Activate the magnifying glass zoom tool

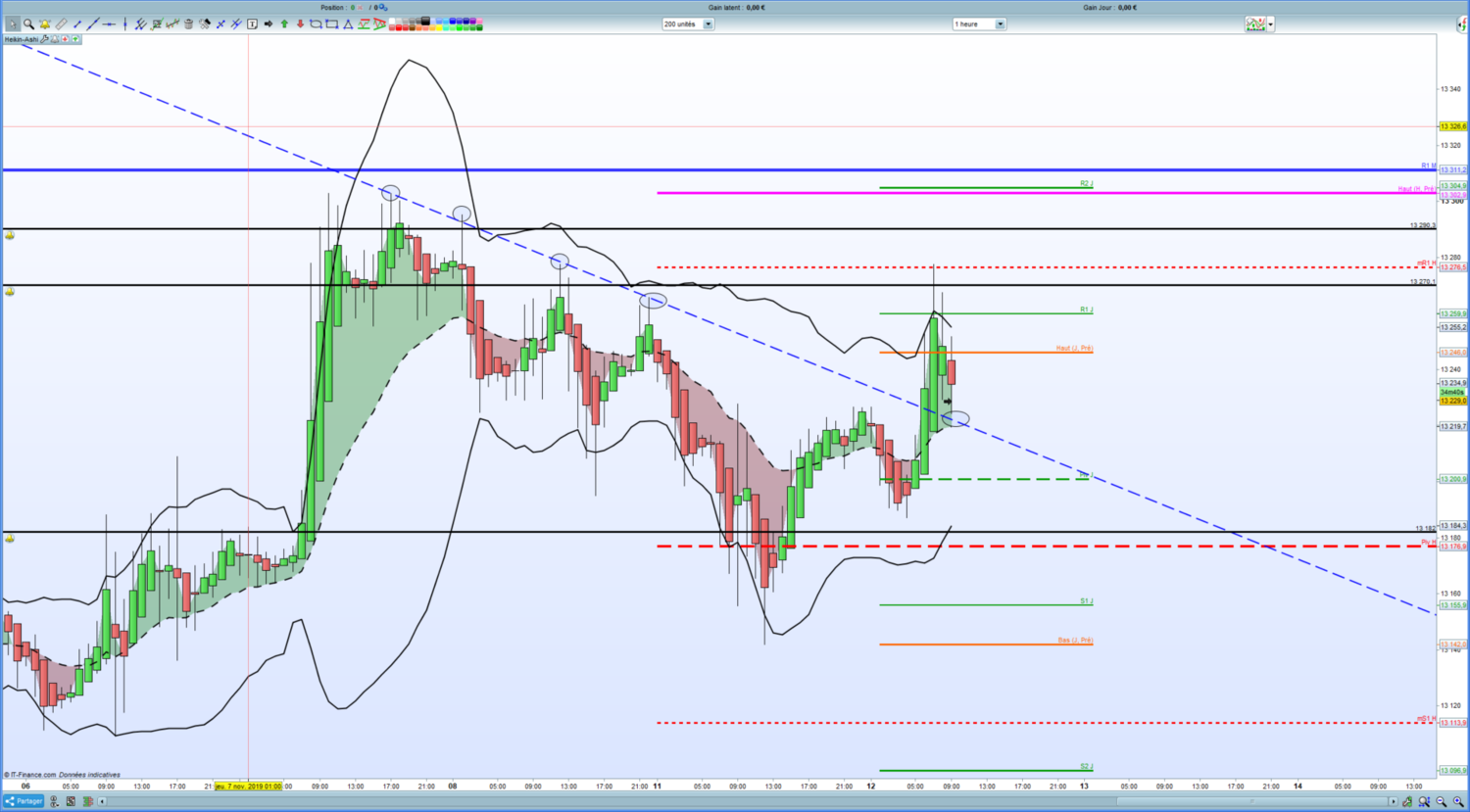tap(28, 24)
